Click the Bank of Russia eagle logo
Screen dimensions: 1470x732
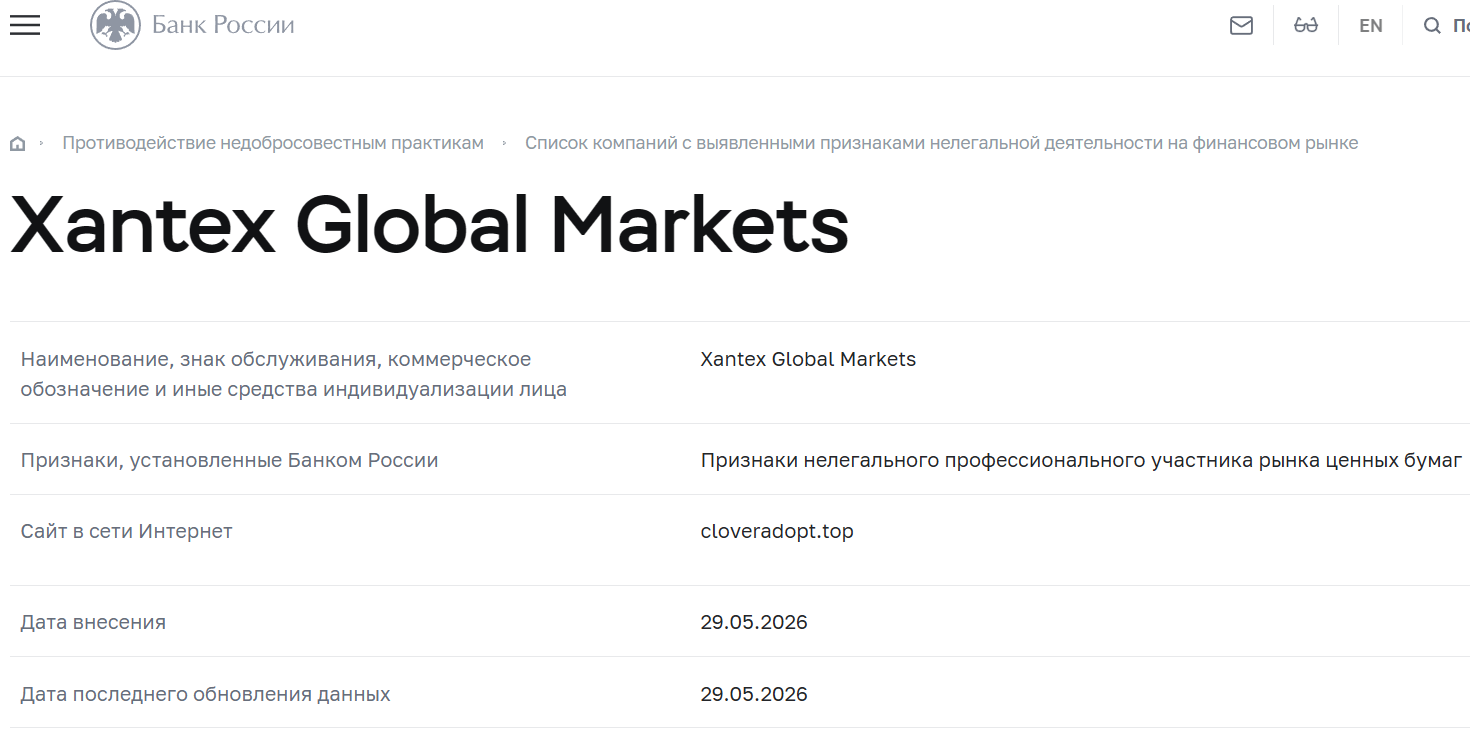click(x=115, y=25)
